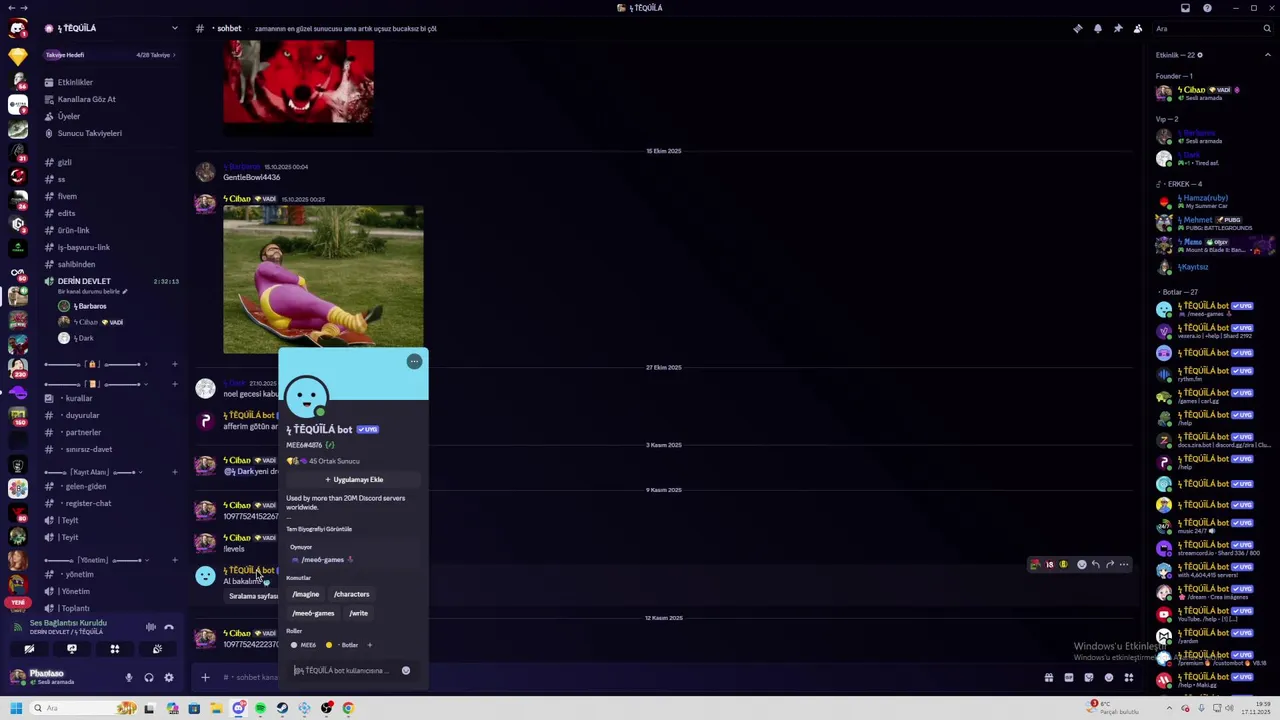
Task: Collapse the Etkinlik member section chevron
Action: (x=1268, y=55)
